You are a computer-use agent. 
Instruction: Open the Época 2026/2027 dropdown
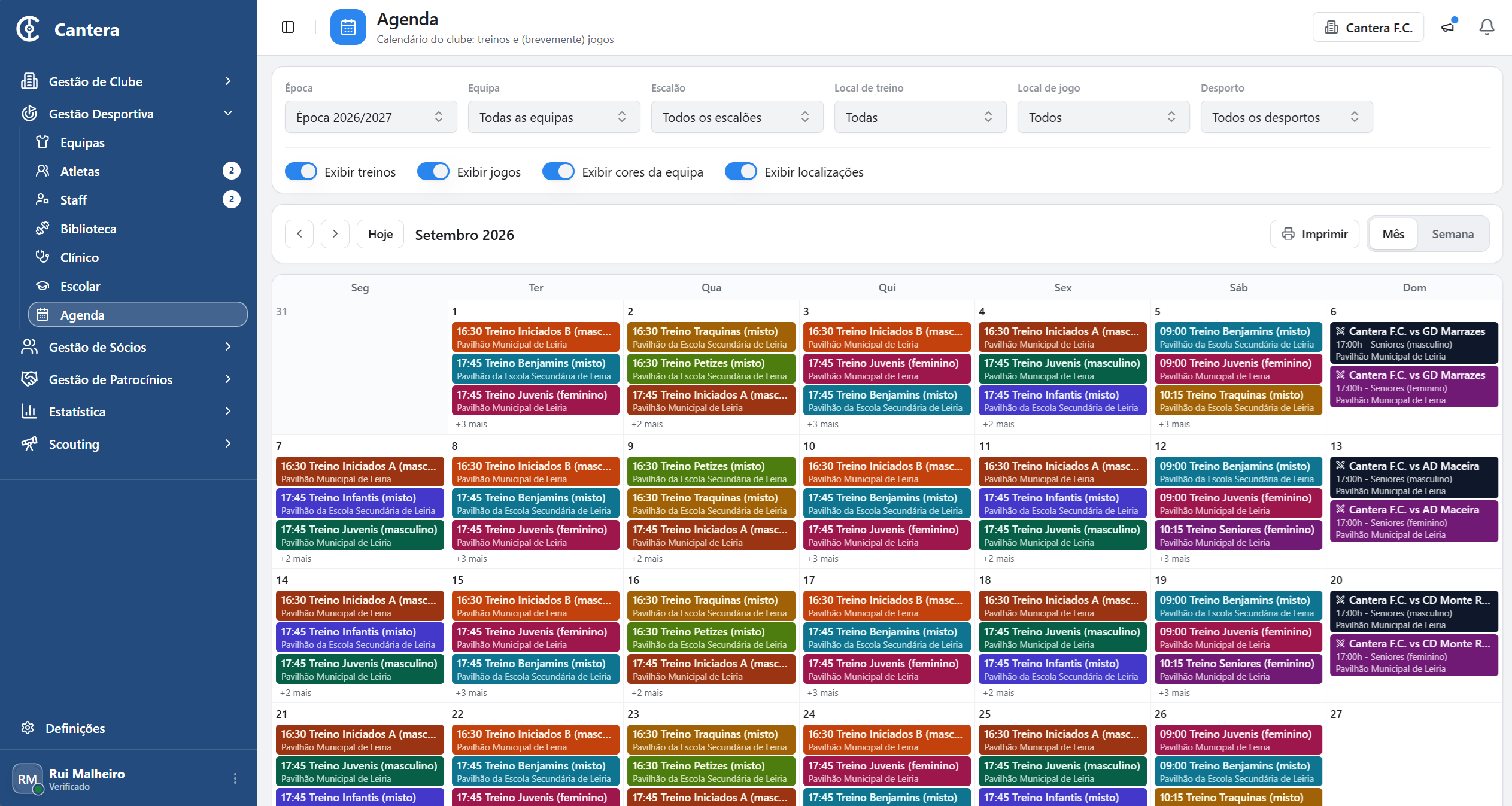[371, 117]
